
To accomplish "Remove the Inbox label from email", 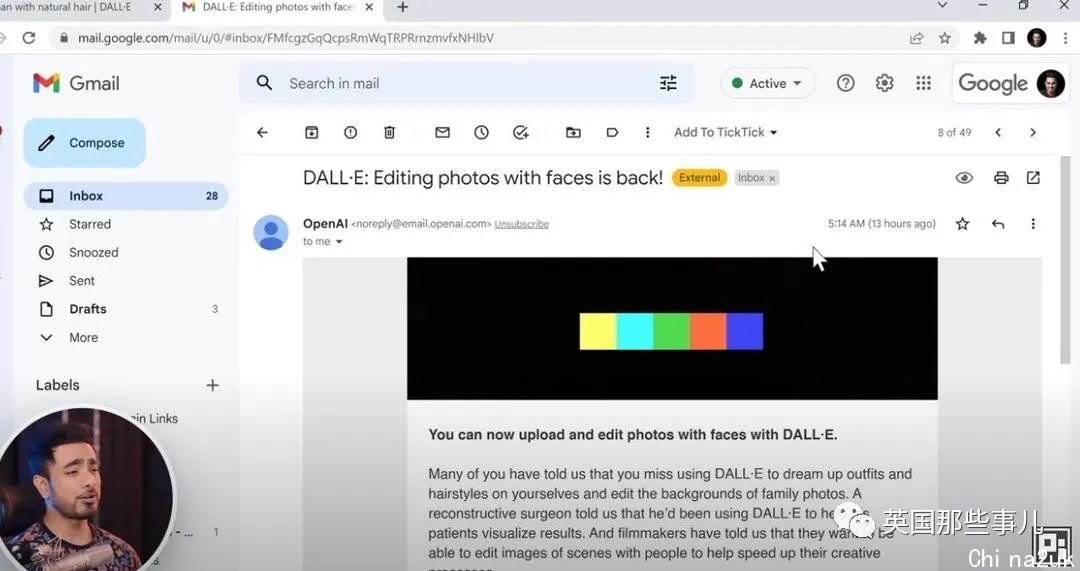I will click(x=772, y=178).
